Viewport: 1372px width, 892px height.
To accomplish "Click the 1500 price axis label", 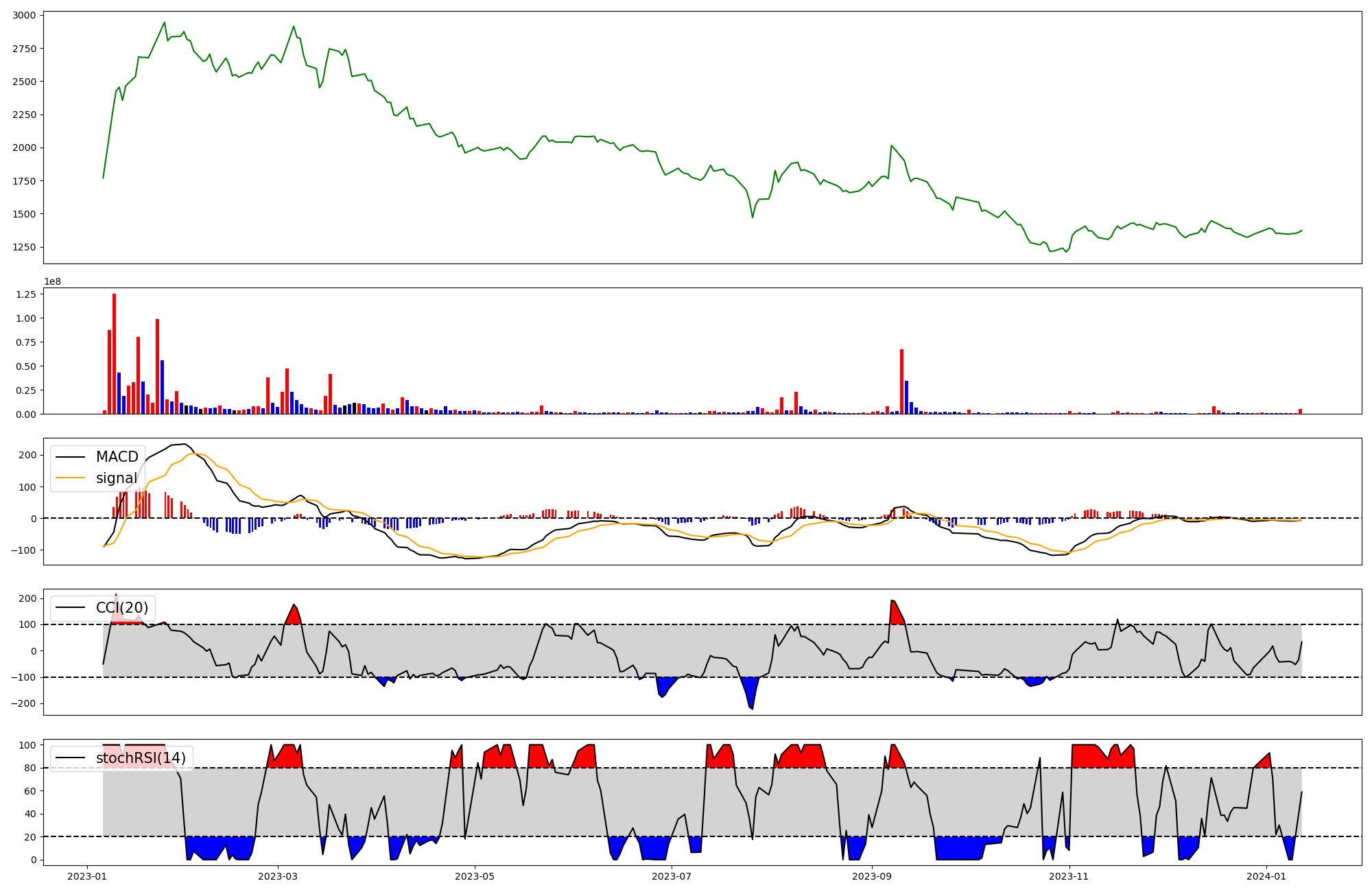I will pyautogui.click(x=25, y=214).
